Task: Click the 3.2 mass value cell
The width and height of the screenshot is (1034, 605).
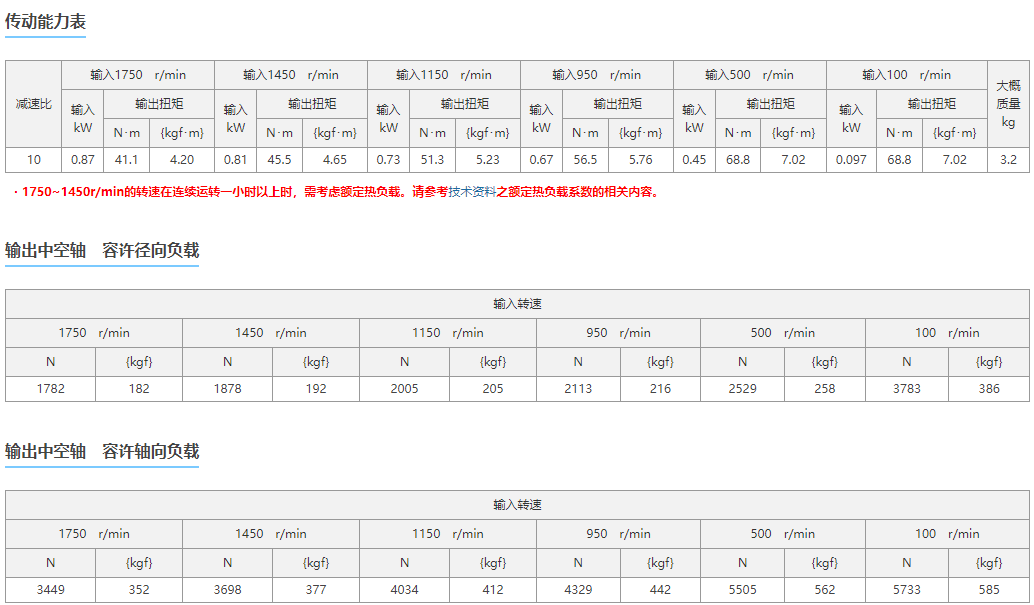Action: click(x=1008, y=160)
